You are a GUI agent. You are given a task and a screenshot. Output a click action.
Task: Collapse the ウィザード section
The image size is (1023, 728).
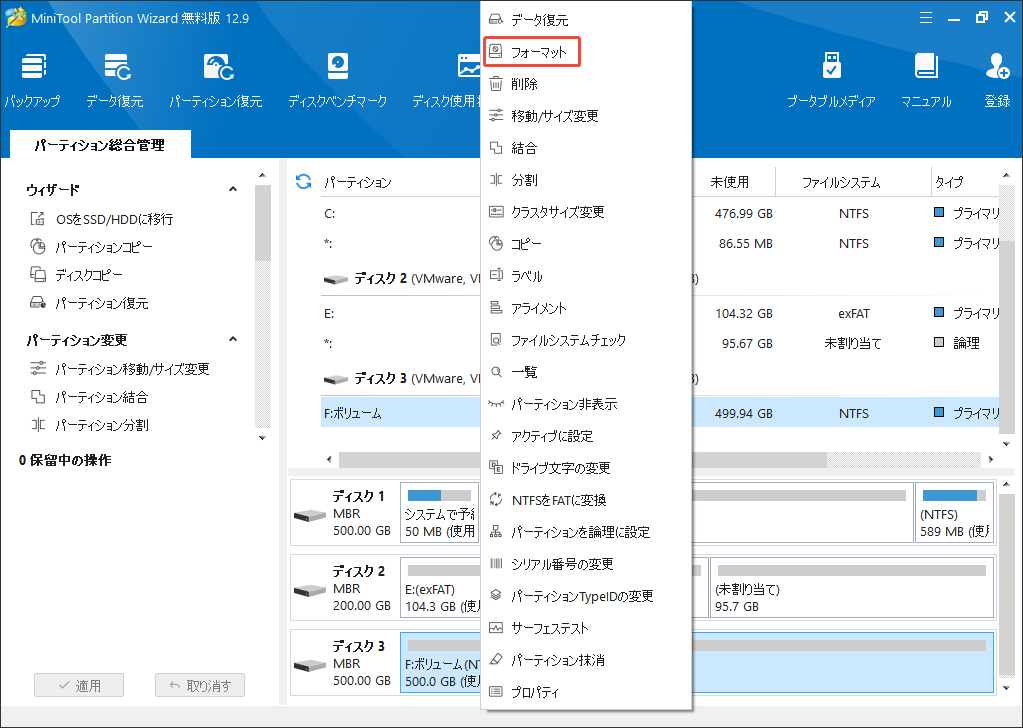tap(233, 189)
